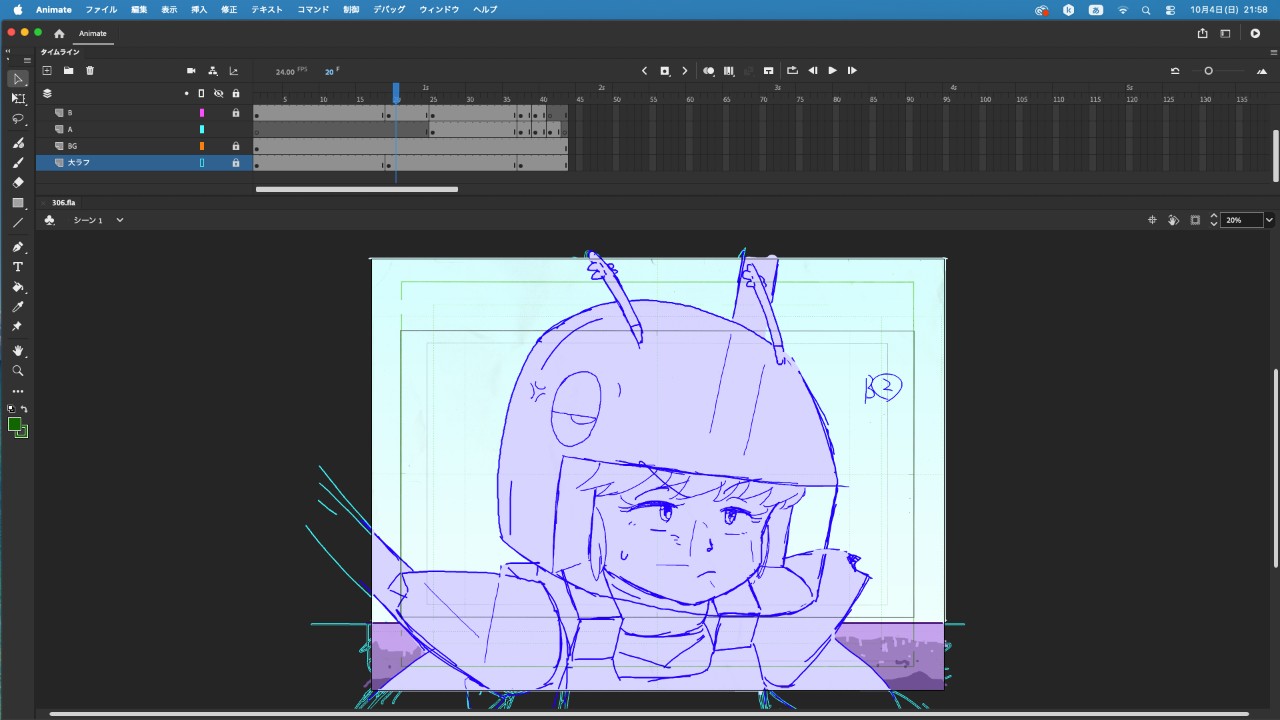The image size is (1280, 720).
Task: Expand more tools with the three dots
Action: coord(18,392)
